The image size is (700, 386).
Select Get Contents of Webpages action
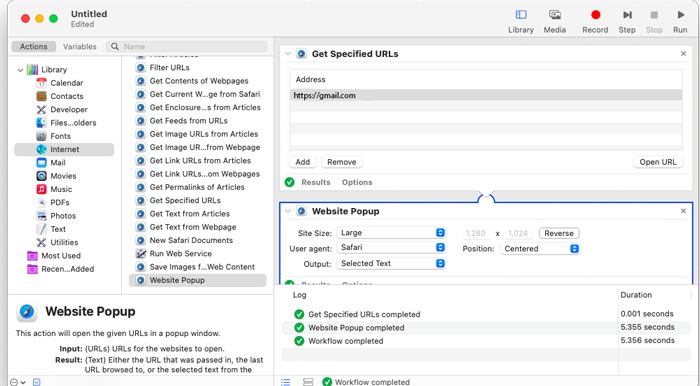click(199, 81)
